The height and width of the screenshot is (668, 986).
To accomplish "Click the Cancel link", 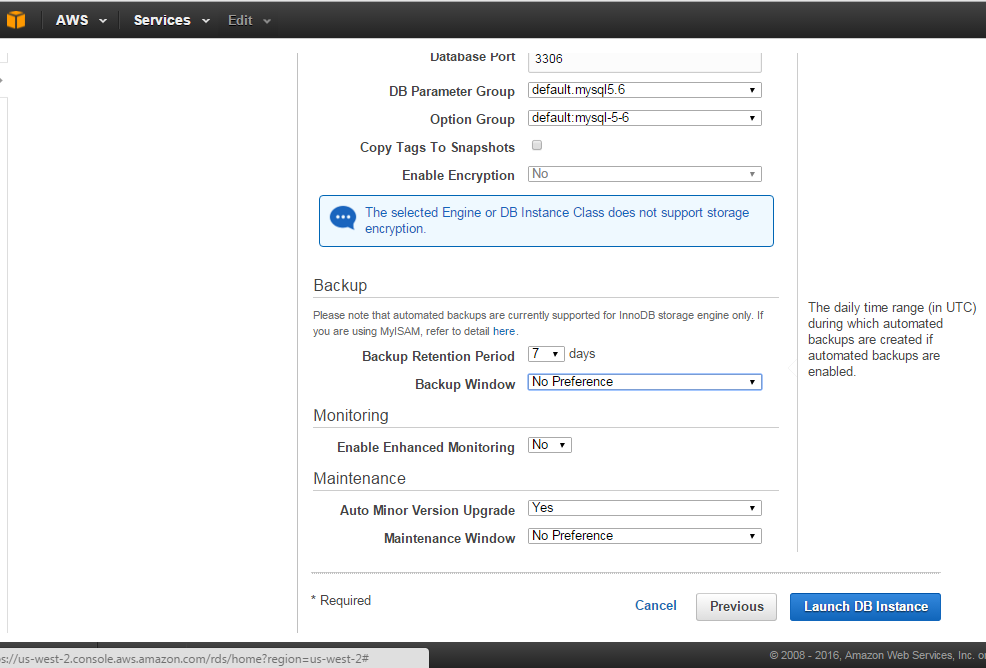I will click(x=656, y=606).
